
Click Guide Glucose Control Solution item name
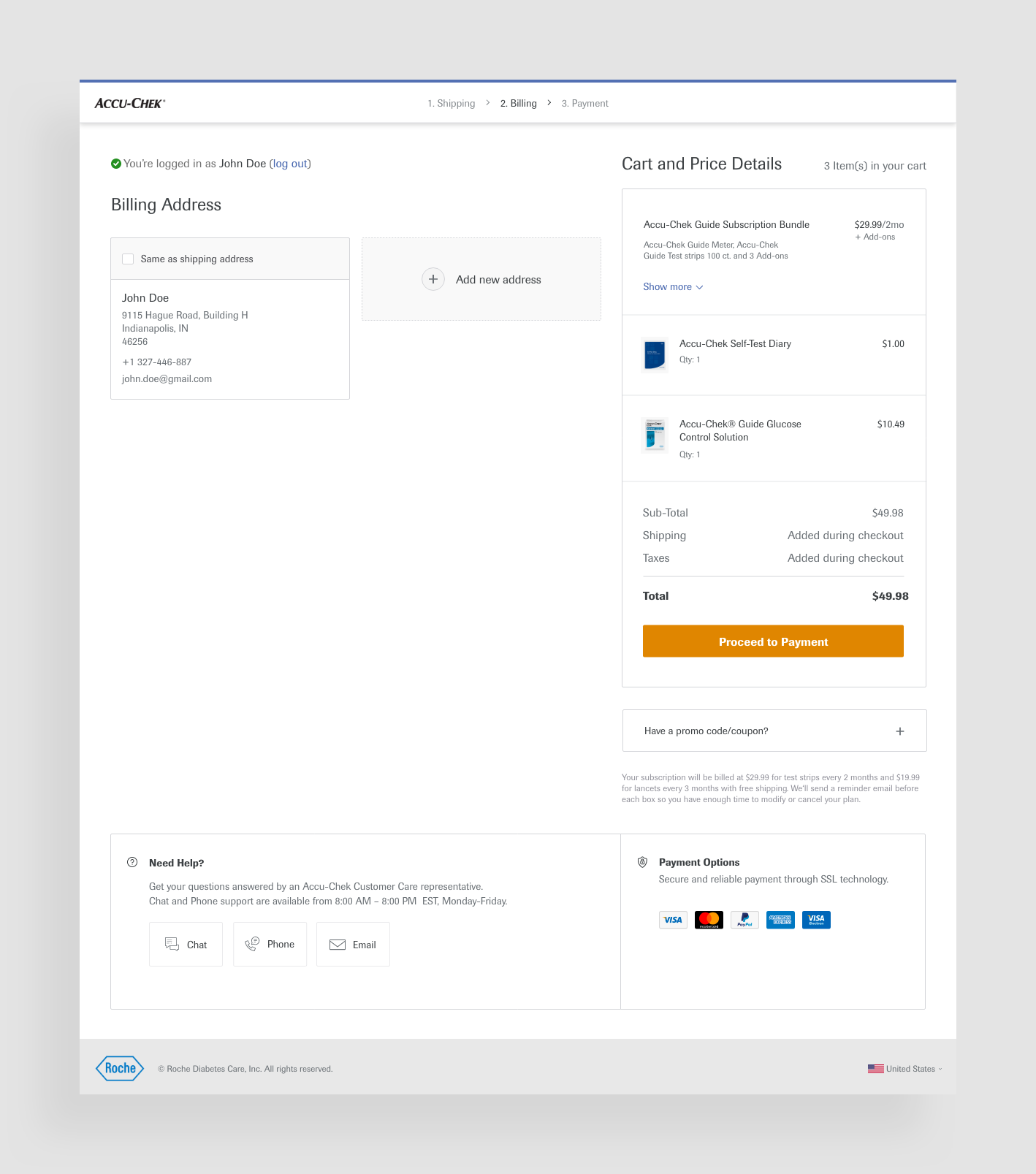pyautogui.click(x=740, y=430)
